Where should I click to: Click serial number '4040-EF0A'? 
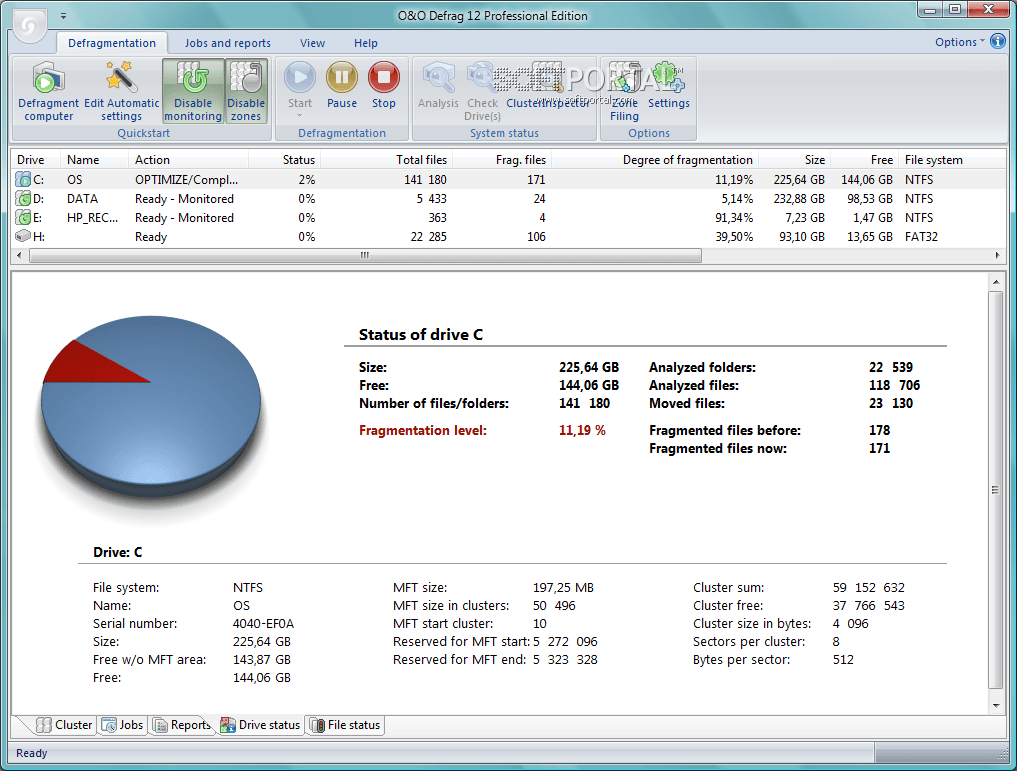click(x=263, y=624)
